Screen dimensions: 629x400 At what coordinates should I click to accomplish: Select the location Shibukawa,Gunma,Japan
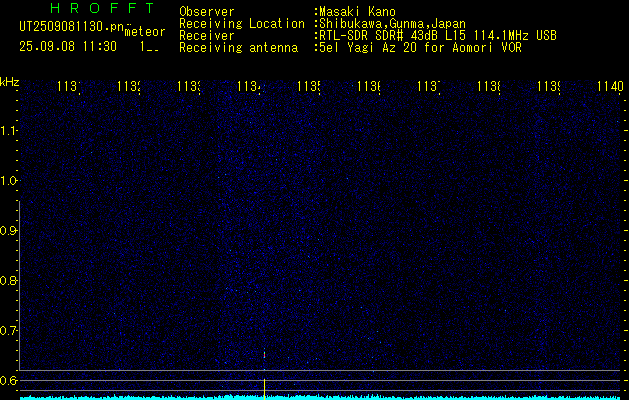[x=392, y=24]
